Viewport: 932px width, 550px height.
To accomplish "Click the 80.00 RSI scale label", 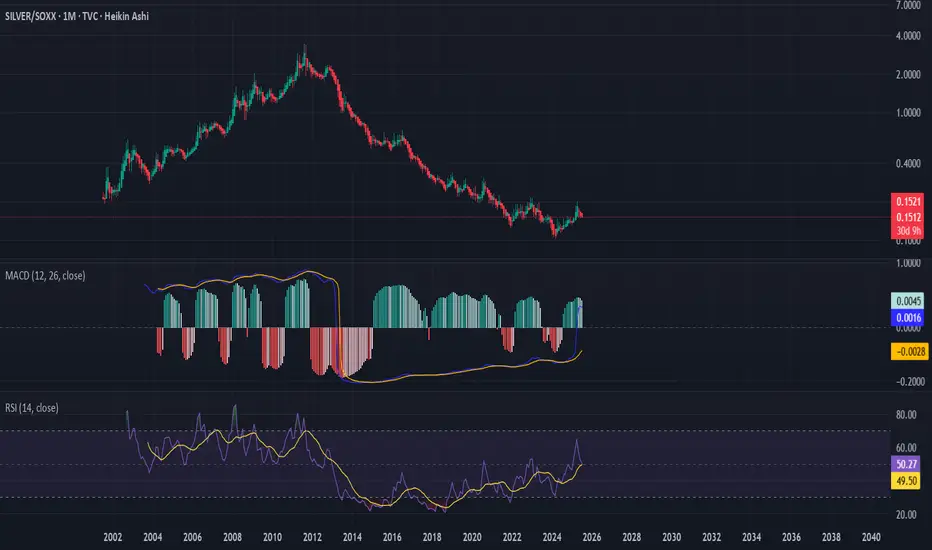I will (906, 415).
